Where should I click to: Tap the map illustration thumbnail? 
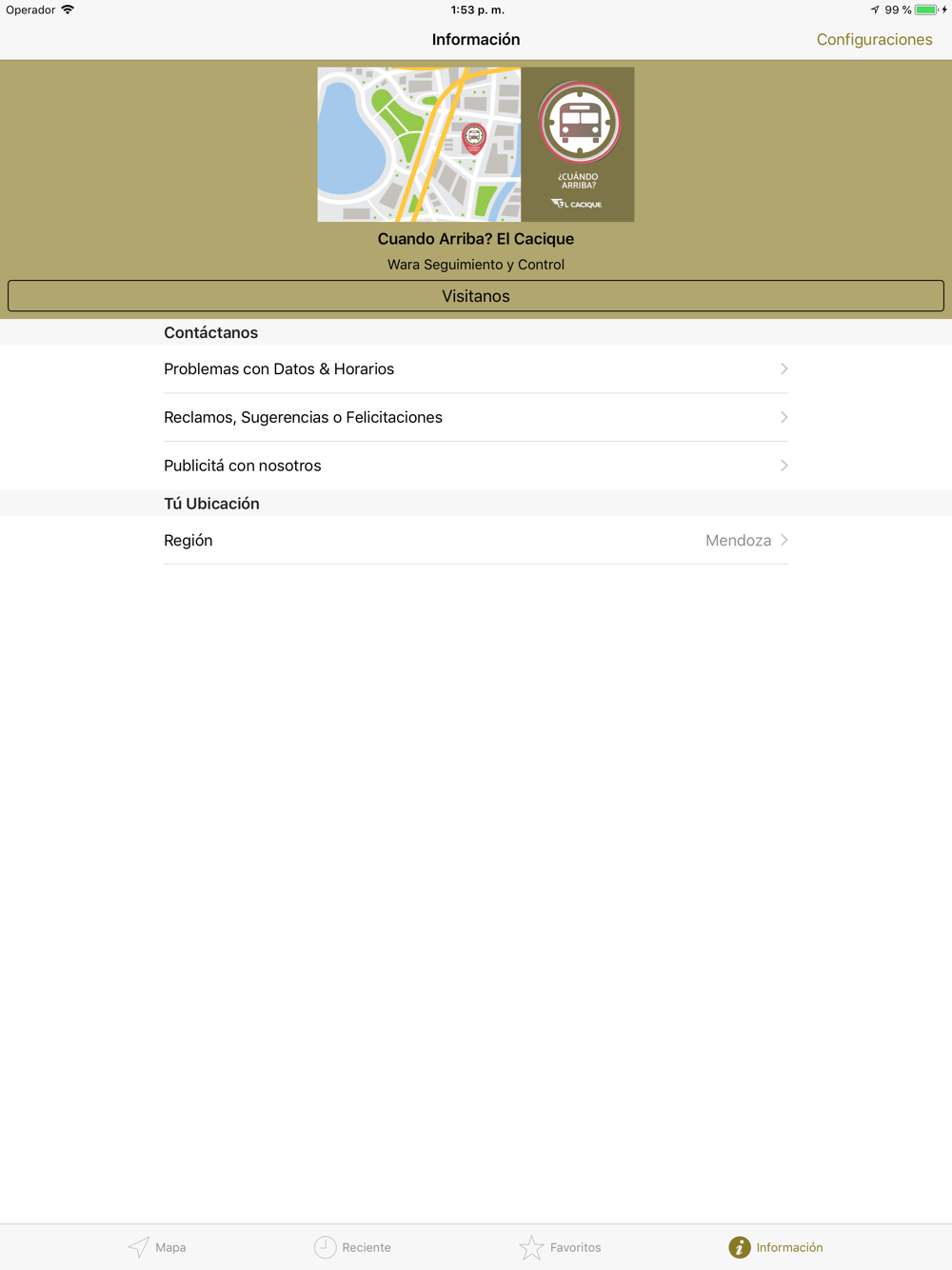click(x=419, y=145)
